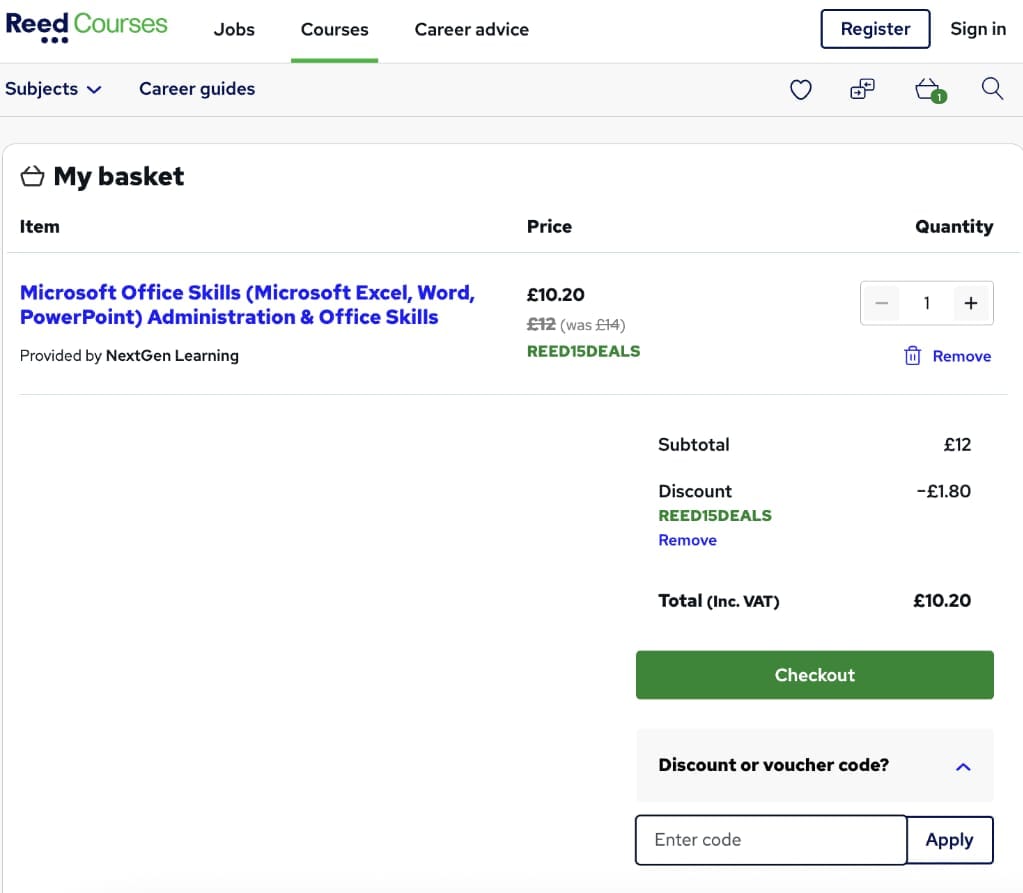
Task: Open the basket icon with 1 item
Action: click(930, 90)
